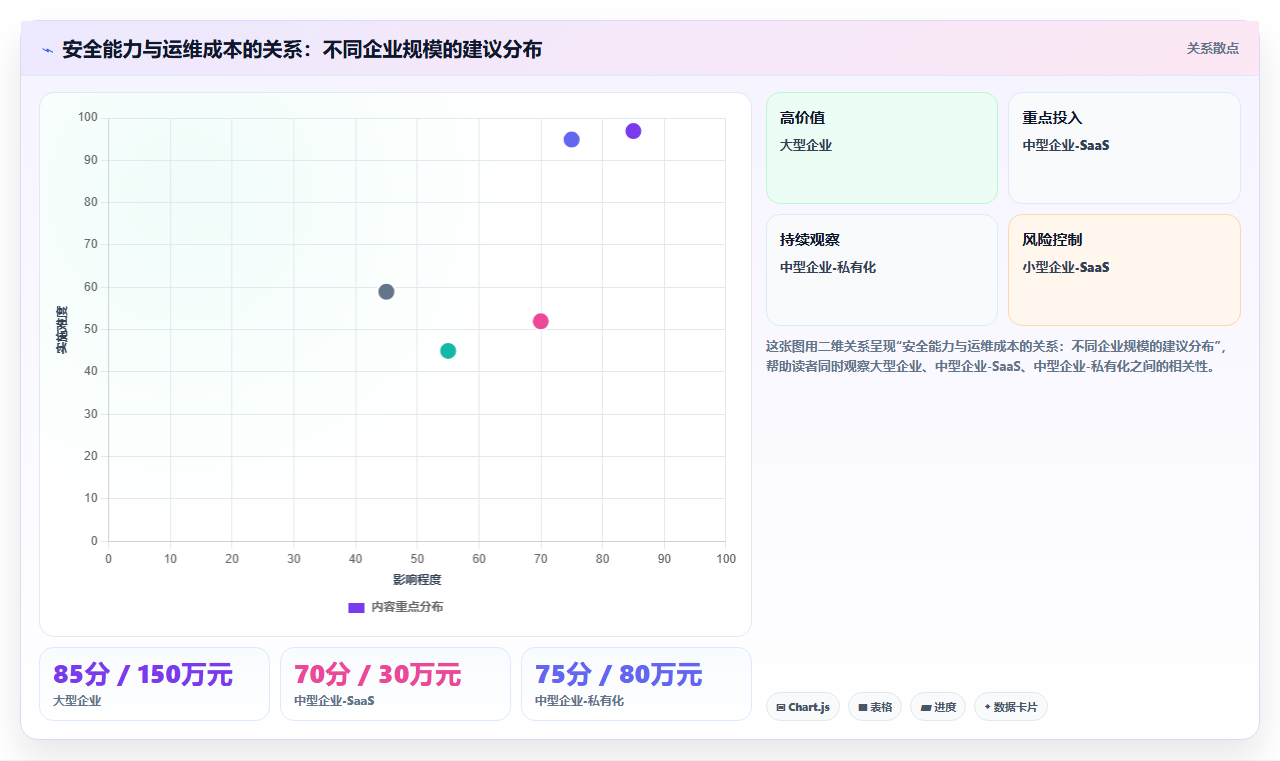Select the purple data point at 85
The width and height of the screenshot is (1280, 761).
[633, 131]
